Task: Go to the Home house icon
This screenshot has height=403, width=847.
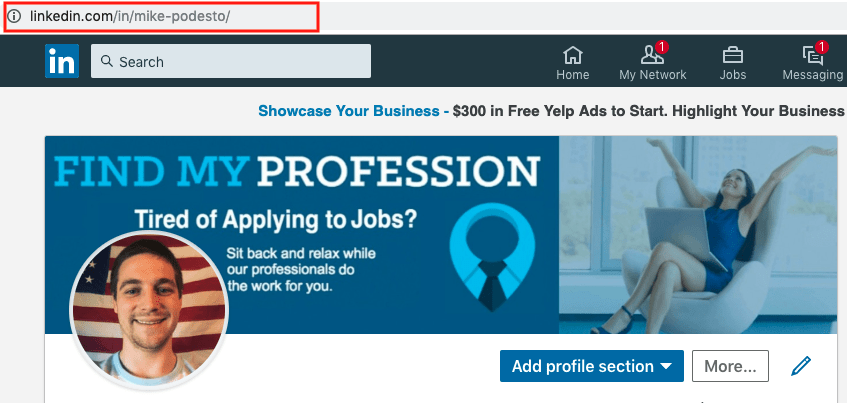Action: (573, 55)
